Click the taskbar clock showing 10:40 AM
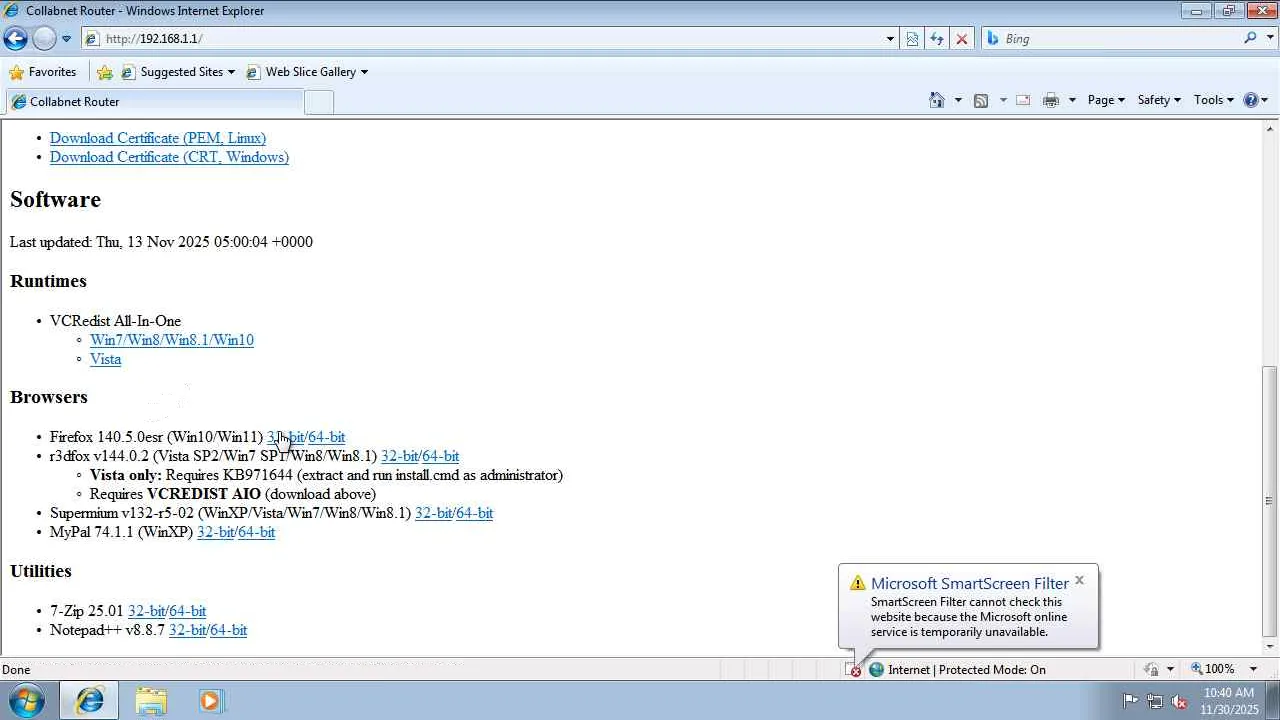This screenshot has width=1280, height=720. 1229,701
